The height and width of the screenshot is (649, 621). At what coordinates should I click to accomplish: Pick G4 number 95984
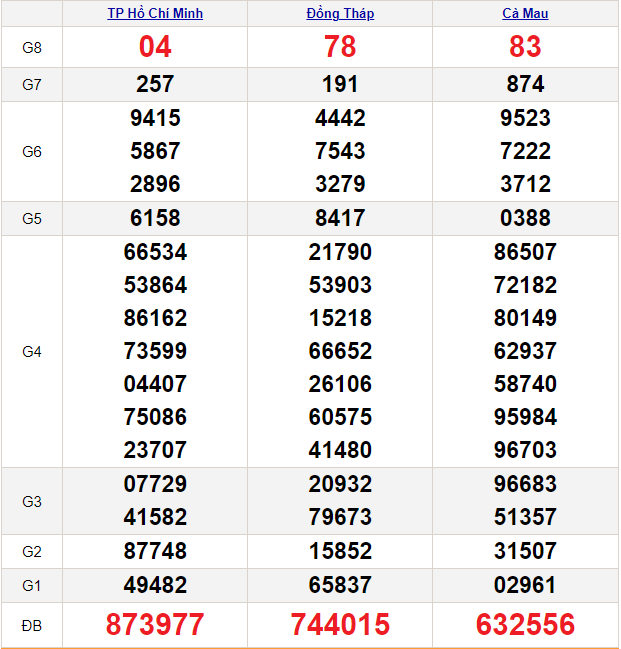coord(525,417)
